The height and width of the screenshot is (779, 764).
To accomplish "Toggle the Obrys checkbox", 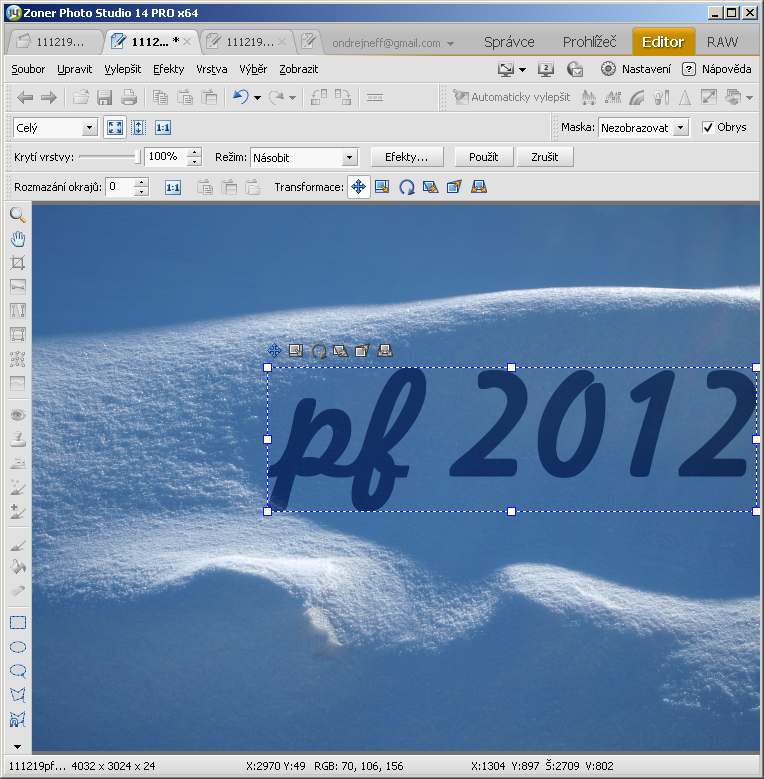I will (x=708, y=128).
